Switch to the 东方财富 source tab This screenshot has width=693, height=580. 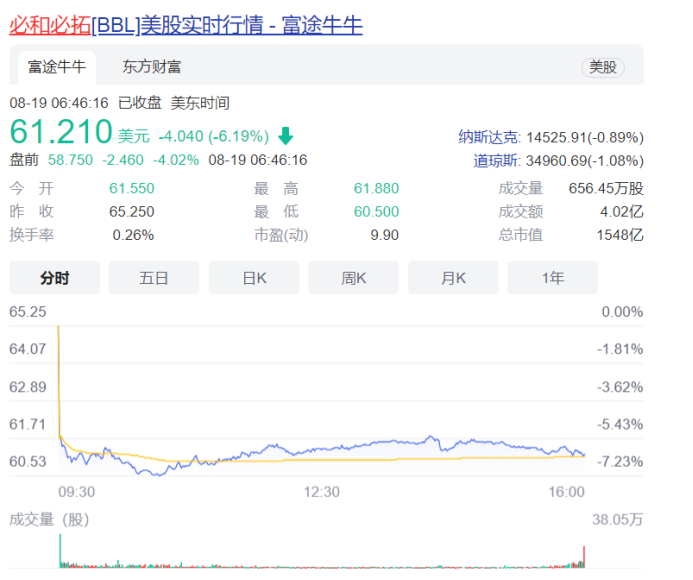[x=152, y=67]
